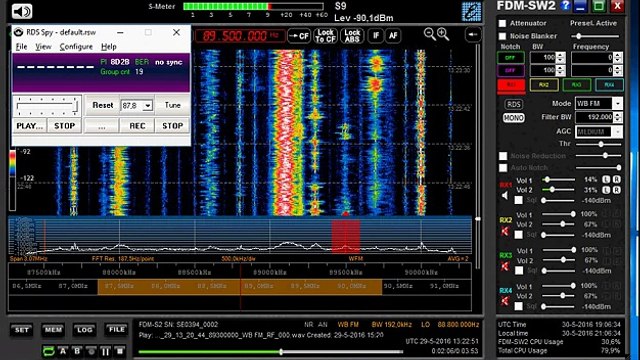The width and height of the screenshot is (640, 360).
Task: Click the Reset button in RDS Spy
Action: [102, 105]
